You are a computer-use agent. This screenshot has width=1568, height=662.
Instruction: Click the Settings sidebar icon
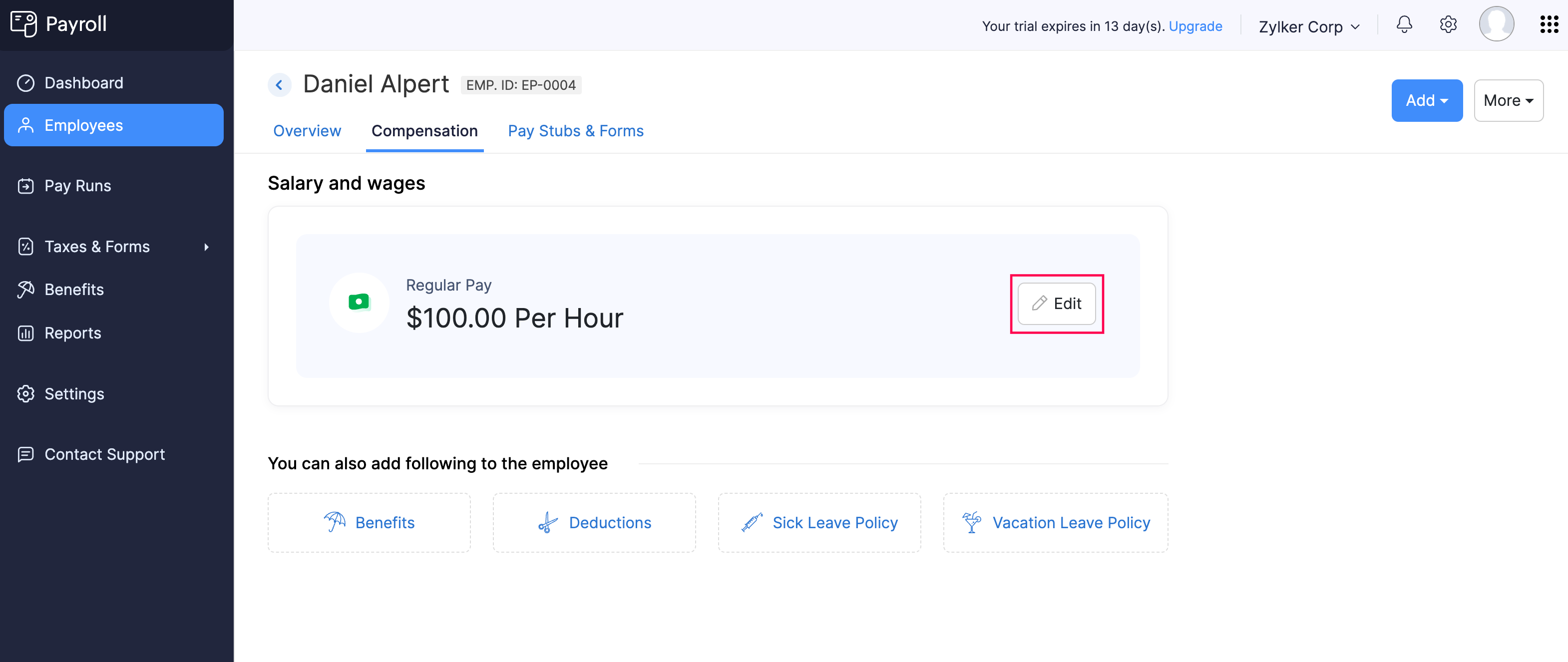coord(27,393)
